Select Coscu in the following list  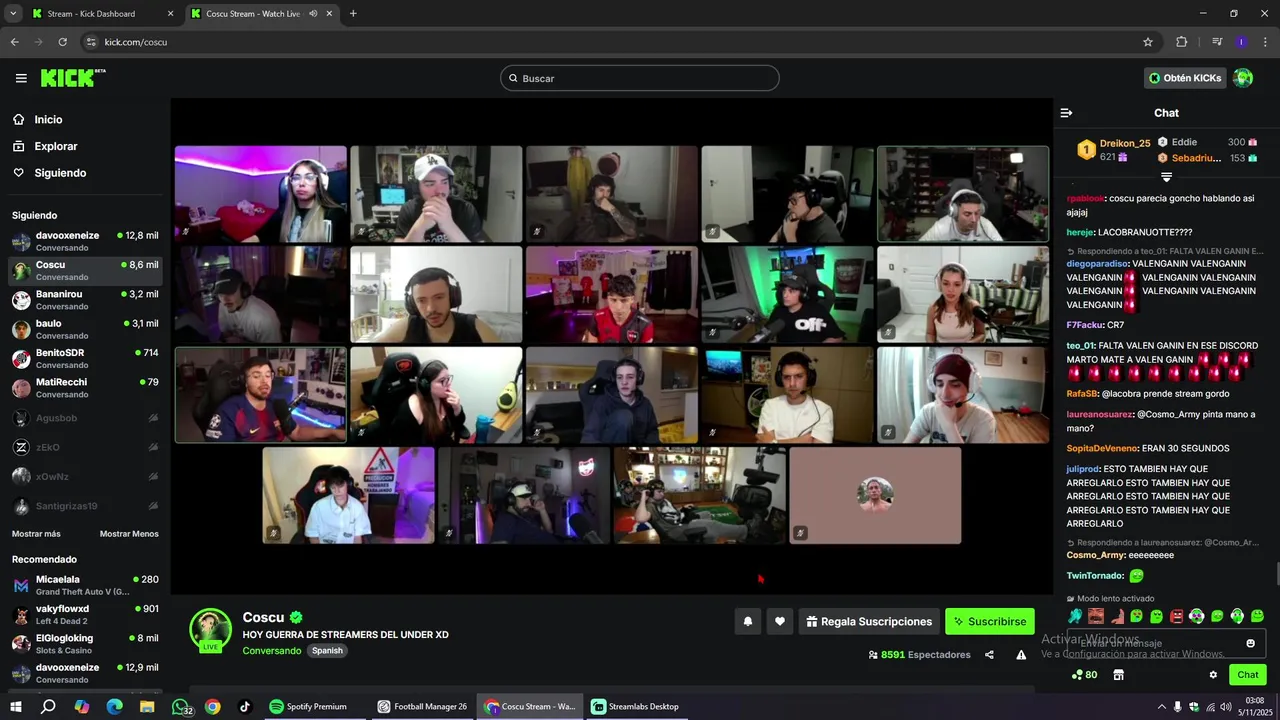click(x=85, y=270)
